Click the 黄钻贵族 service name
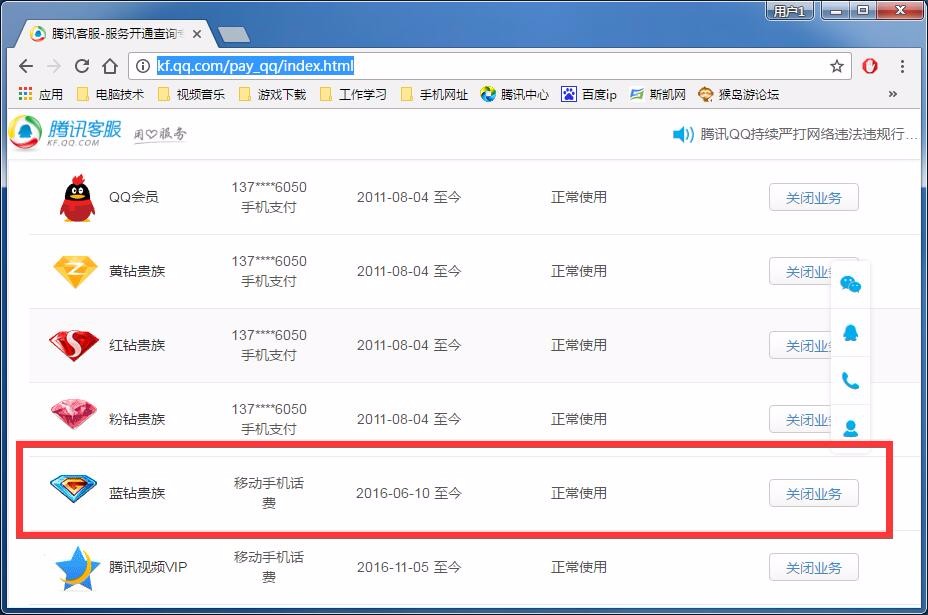Image resolution: width=928 pixels, height=615 pixels. 137,271
